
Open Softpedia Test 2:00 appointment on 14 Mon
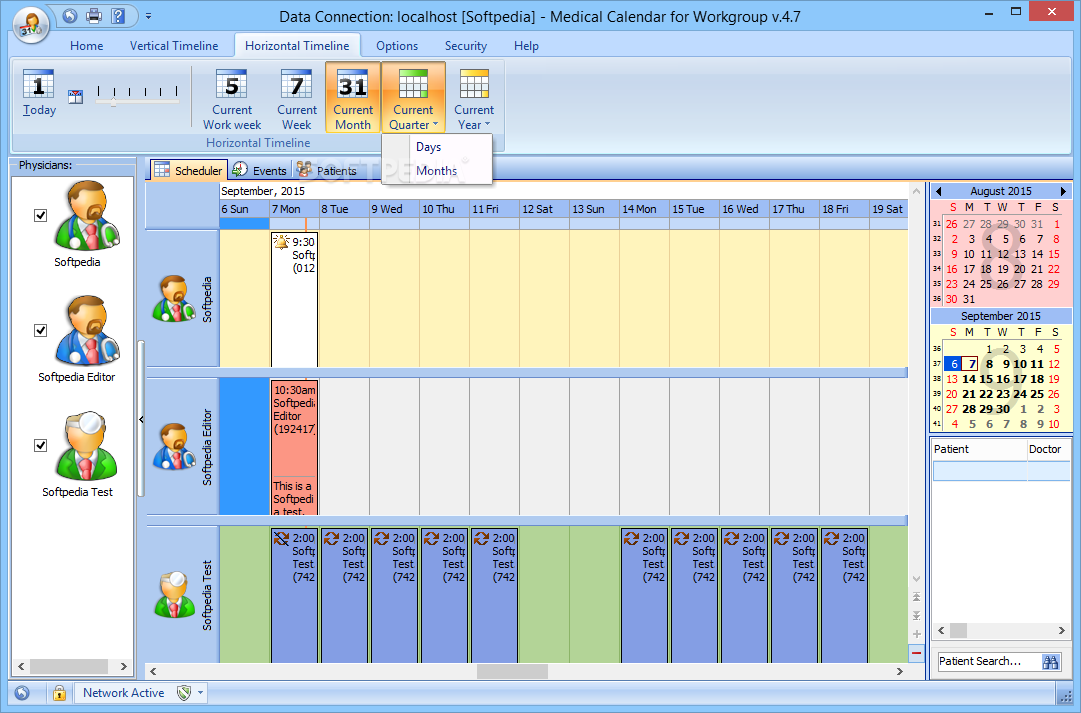click(x=644, y=595)
